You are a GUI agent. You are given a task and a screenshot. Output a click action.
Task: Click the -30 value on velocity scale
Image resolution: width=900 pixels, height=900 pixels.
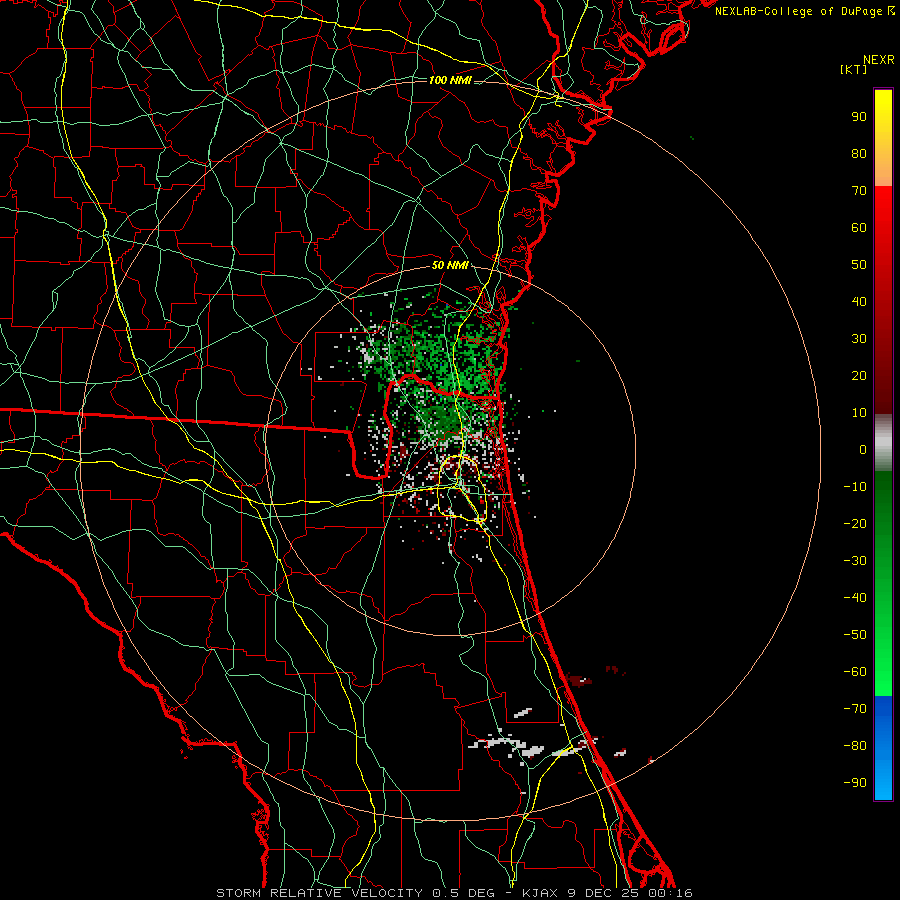pyautogui.click(x=855, y=561)
